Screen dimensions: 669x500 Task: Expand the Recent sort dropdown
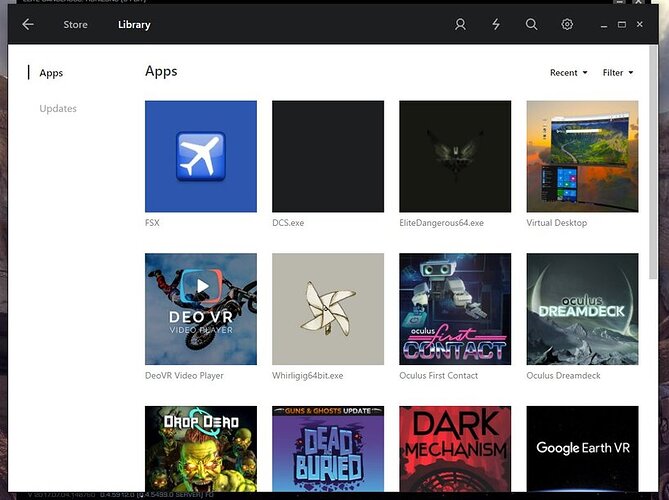click(568, 73)
